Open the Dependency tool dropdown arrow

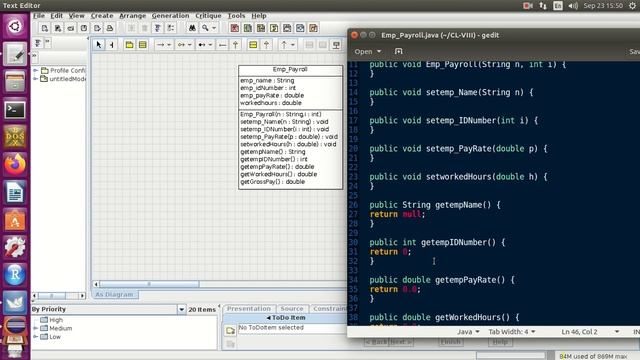coord(293,45)
